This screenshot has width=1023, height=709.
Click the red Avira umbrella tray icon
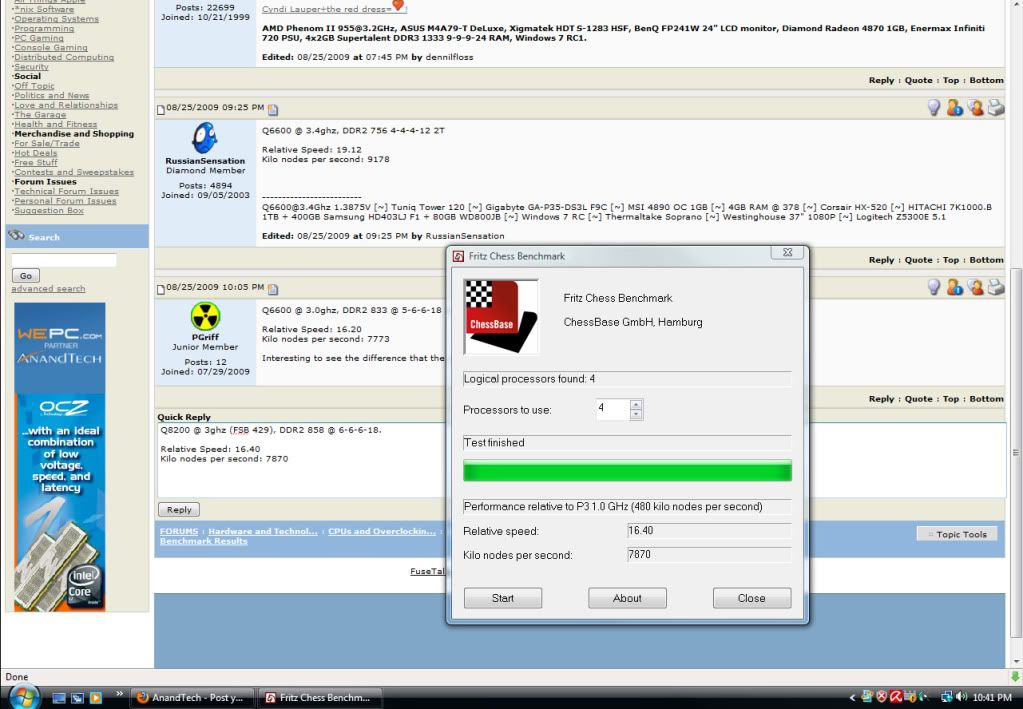pos(895,697)
